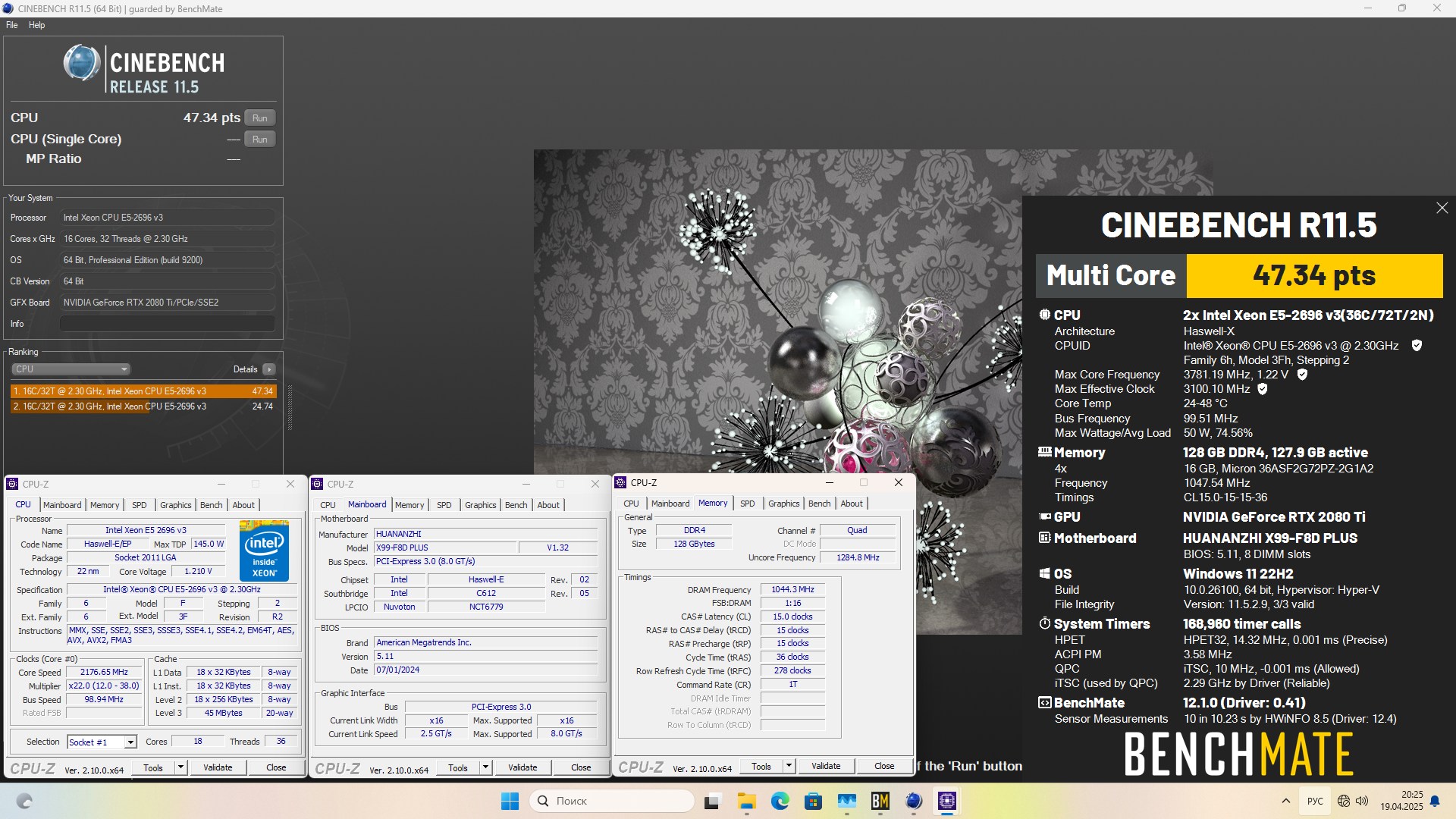
Task: Switch to Mainboard tab in CPU-Z CPU window
Action: 62,505
